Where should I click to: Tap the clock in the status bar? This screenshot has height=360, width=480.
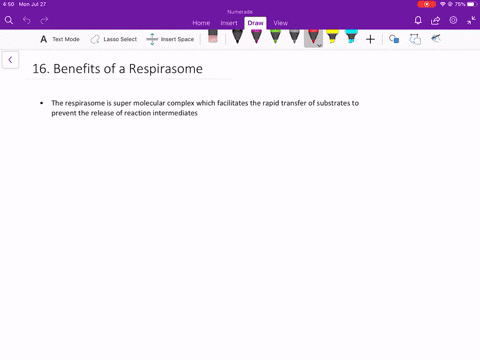[8, 4]
